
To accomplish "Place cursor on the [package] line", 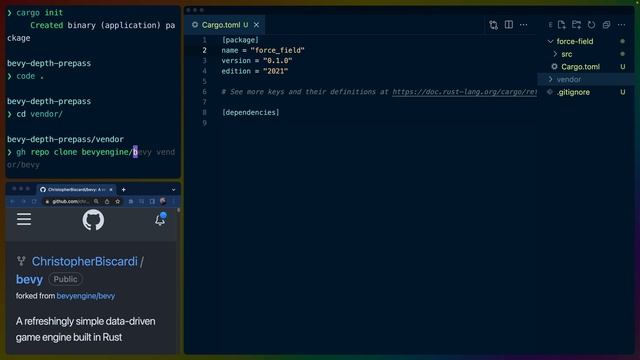I will 240,40.
